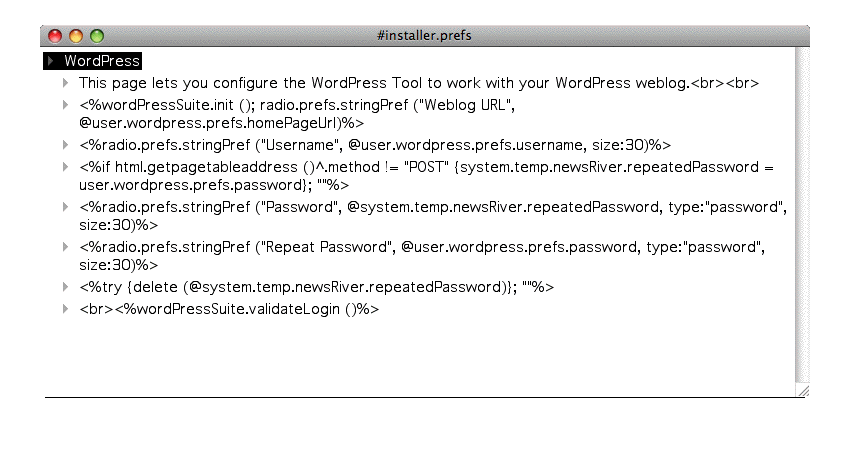Screen dimensions: 850x452
Task: Select the wordPressSuite.validateLogin line
Action: (x=229, y=309)
